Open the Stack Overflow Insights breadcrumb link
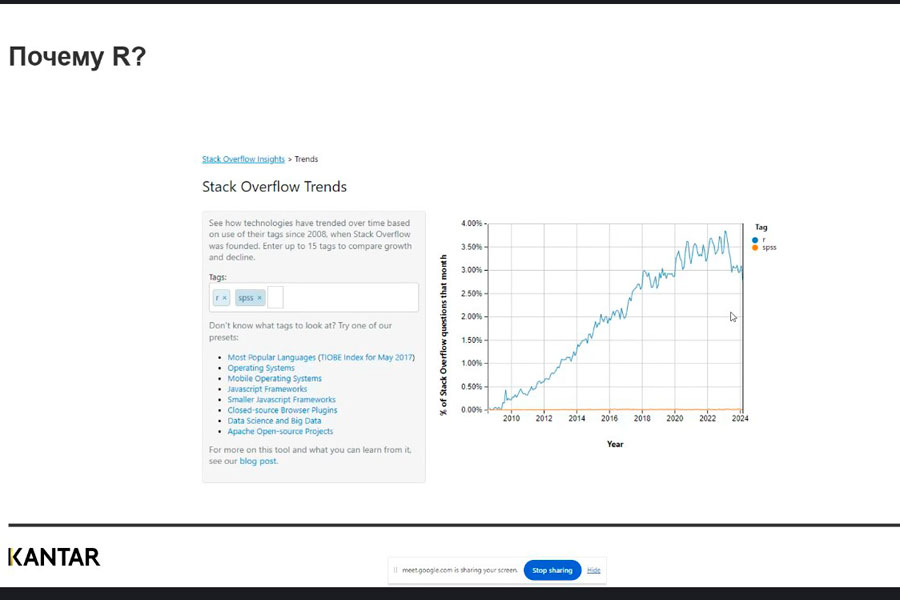 (x=243, y=159)
